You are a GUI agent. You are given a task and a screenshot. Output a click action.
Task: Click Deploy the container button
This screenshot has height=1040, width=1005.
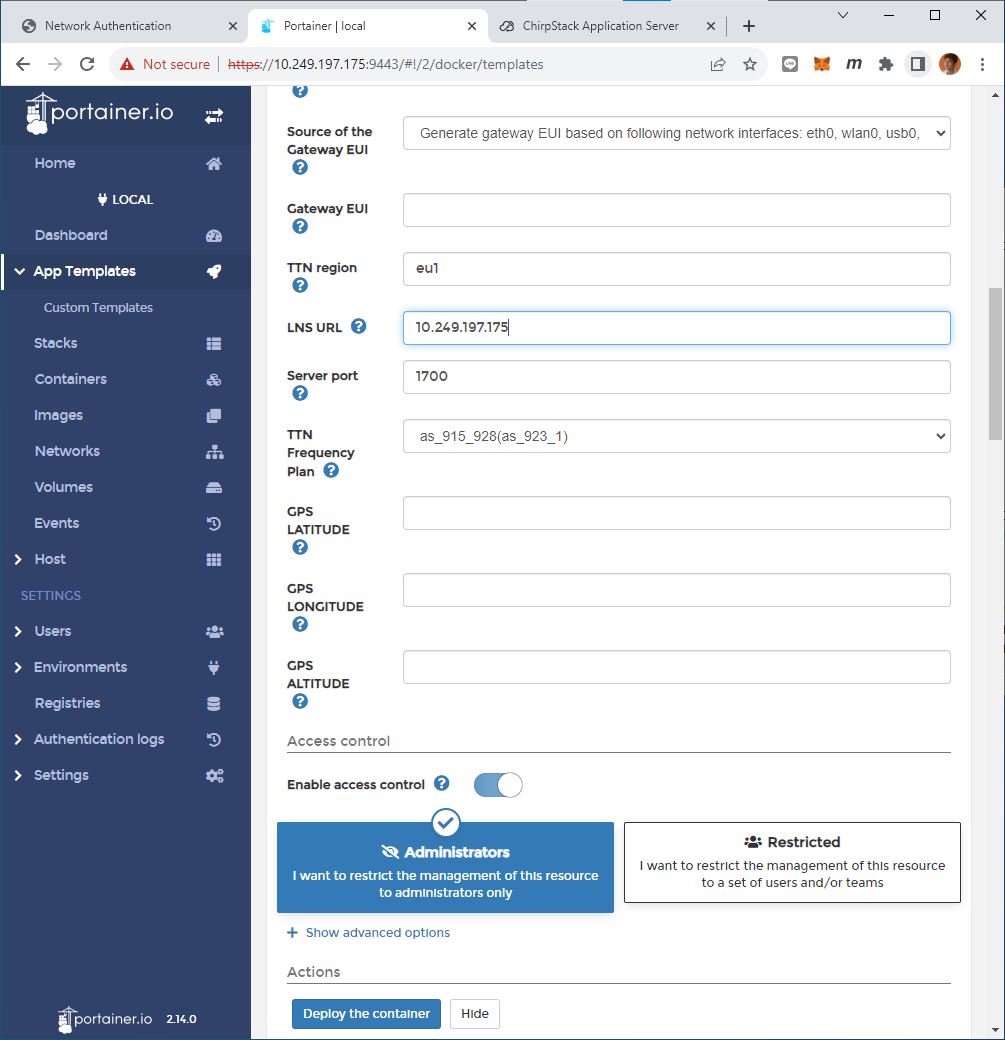click(366, 1014)
